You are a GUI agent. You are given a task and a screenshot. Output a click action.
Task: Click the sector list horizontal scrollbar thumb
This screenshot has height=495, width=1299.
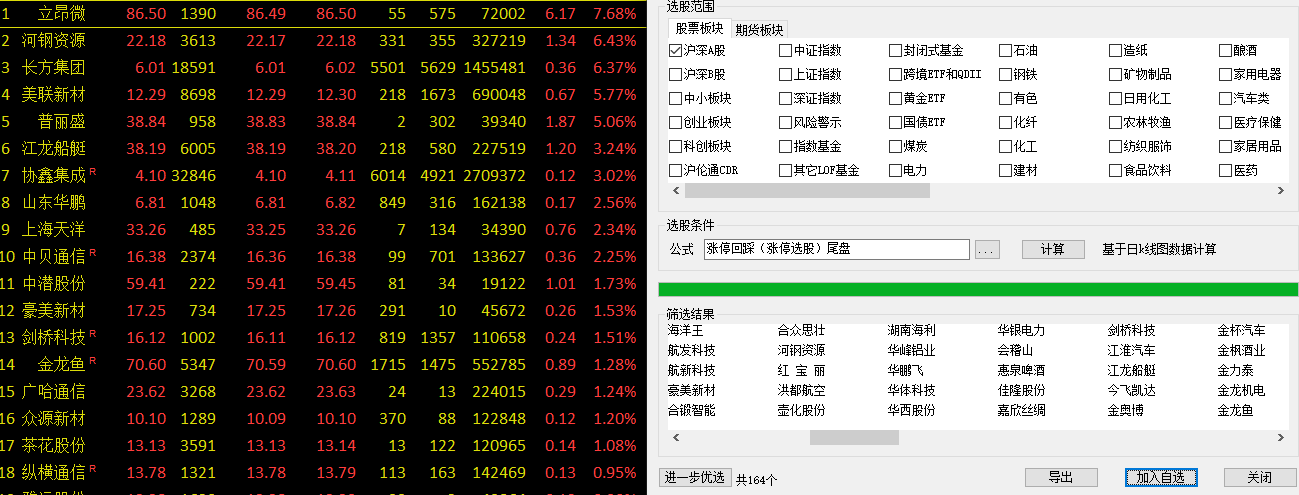tap(807, 190)
